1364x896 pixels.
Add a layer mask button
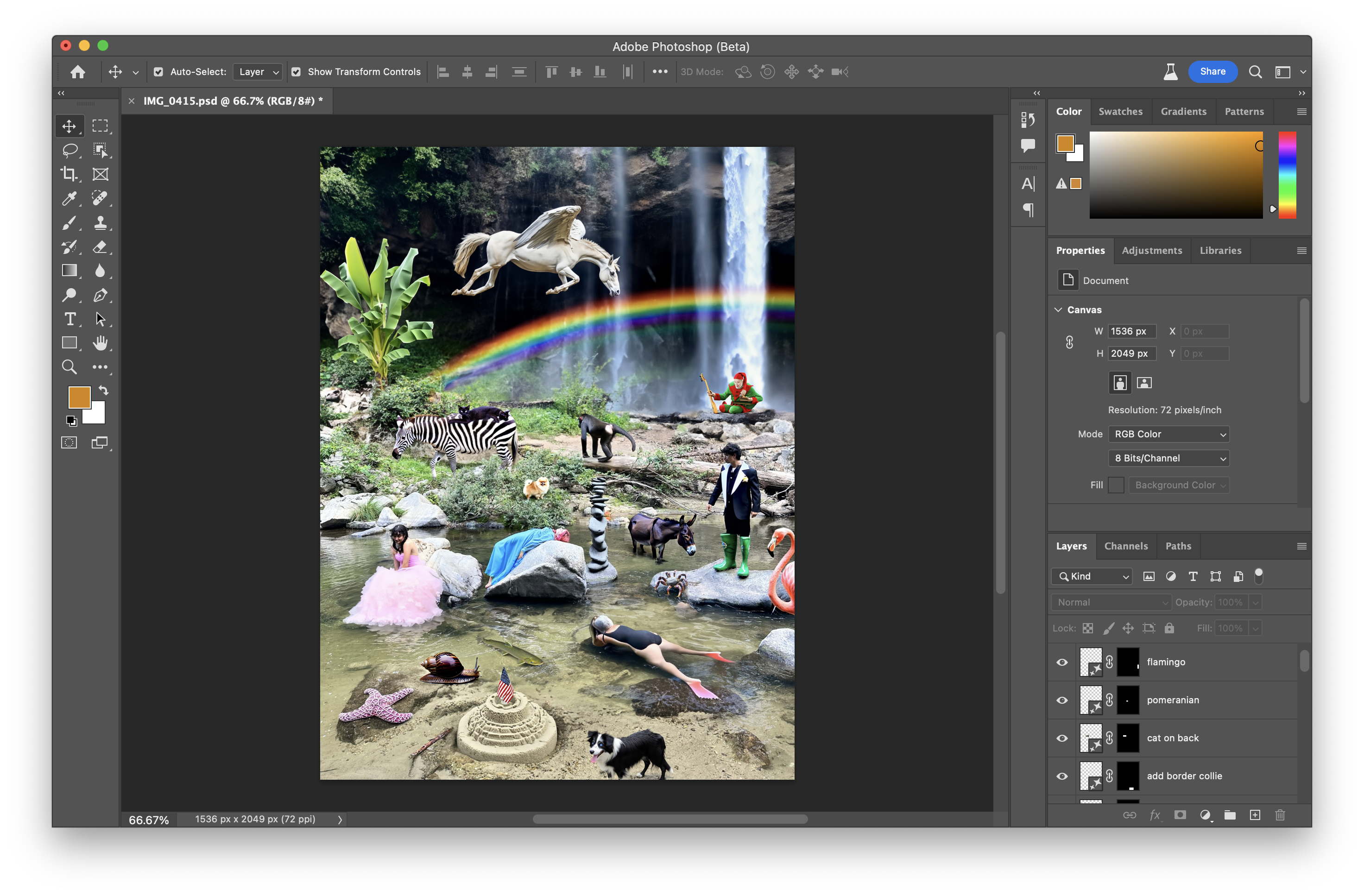tap(1180, 815)
